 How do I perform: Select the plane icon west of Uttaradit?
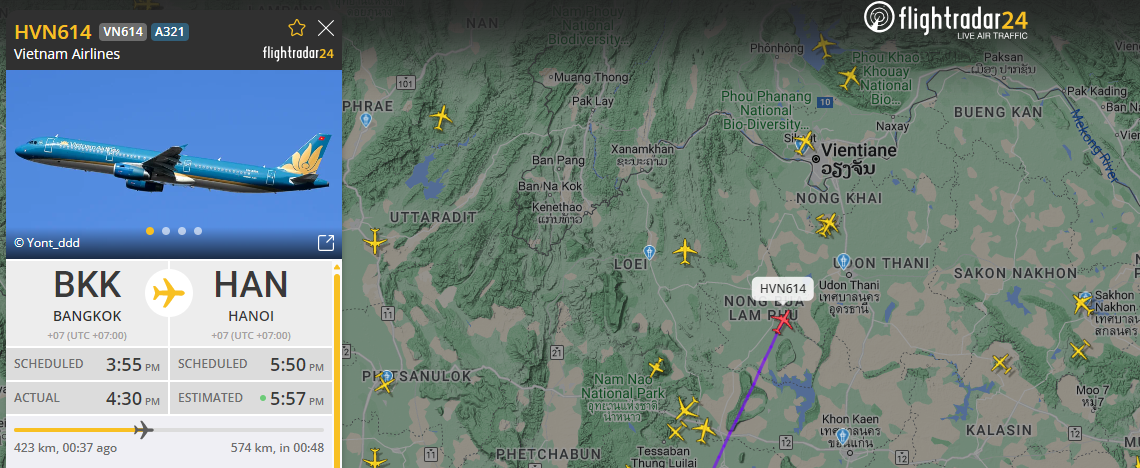pyautogui.click(x=374, y=241)
